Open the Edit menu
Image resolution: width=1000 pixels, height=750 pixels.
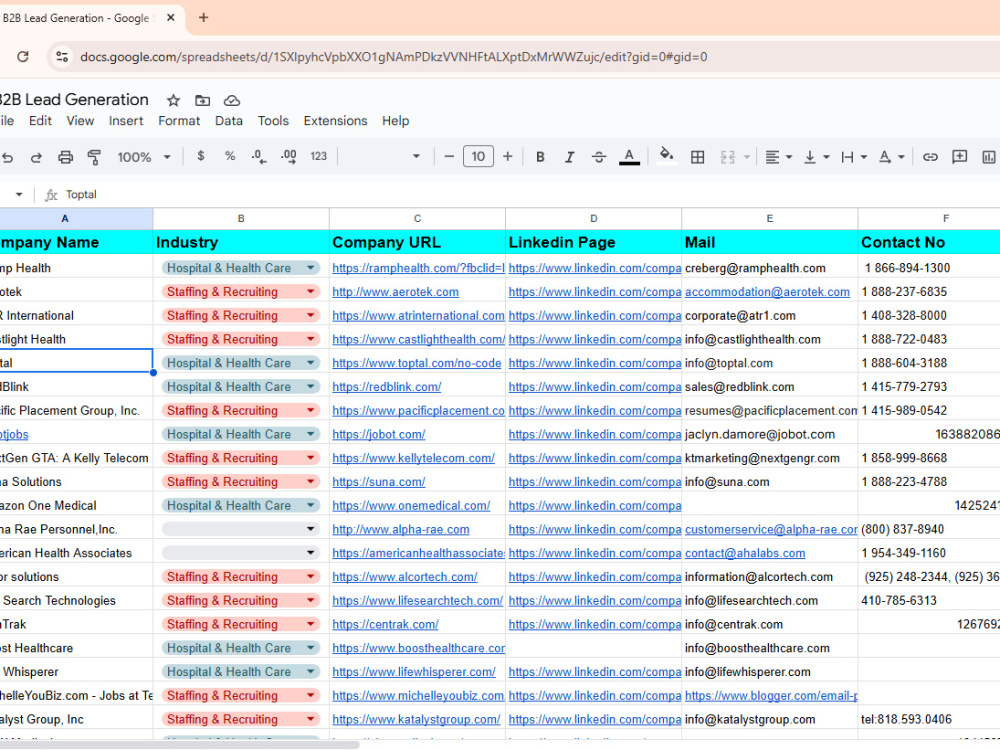pyautogui.click(x=40, y=121)
